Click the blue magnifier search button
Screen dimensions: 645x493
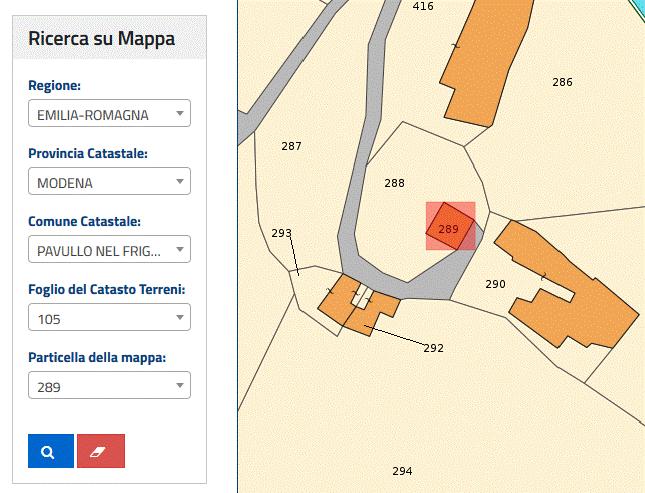click(50, 451)
